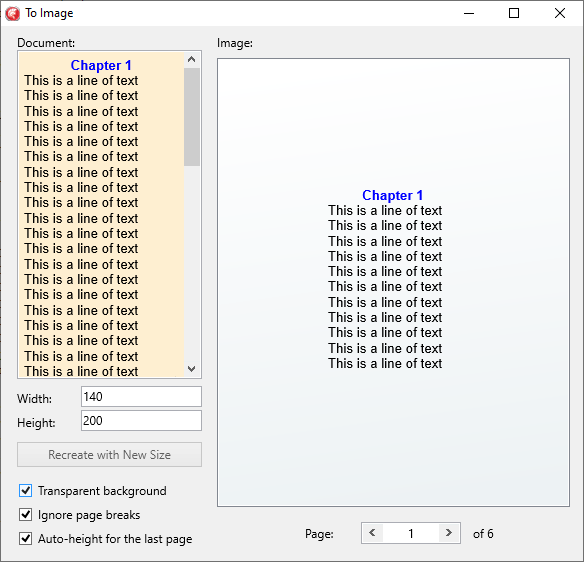Click the first text line in document
Screen dimensions: 584x562
tap(81, 80)
